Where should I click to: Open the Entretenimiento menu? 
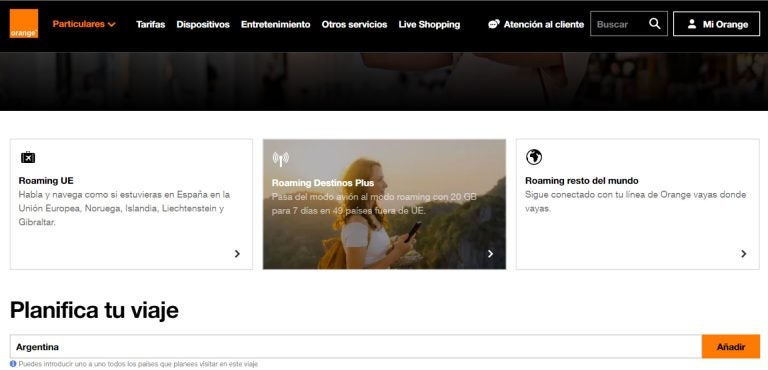pyautogui.click(x=275, y=25)
